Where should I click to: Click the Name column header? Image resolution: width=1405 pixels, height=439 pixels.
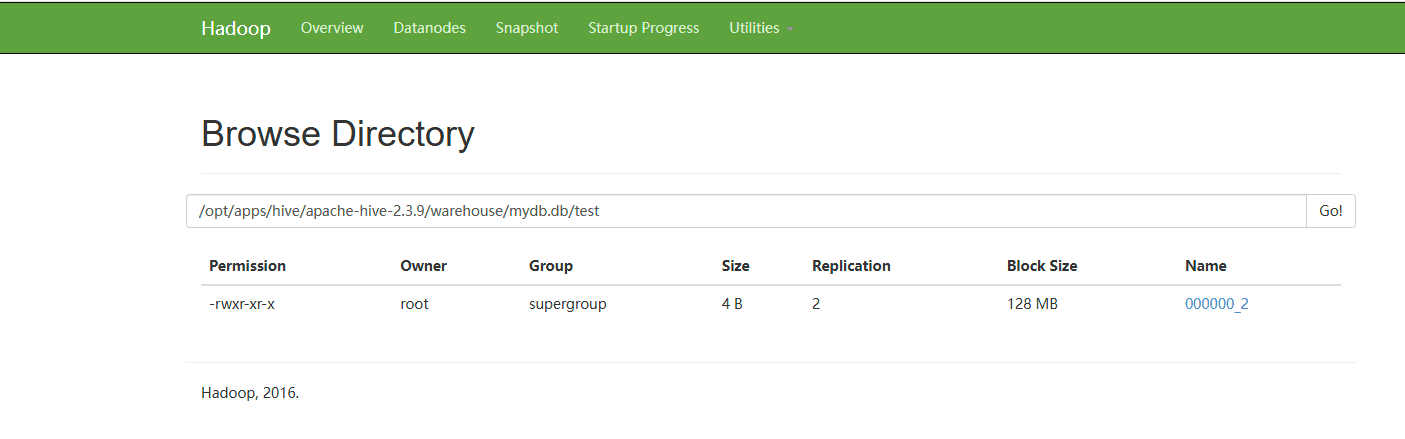pos(1206,266)
